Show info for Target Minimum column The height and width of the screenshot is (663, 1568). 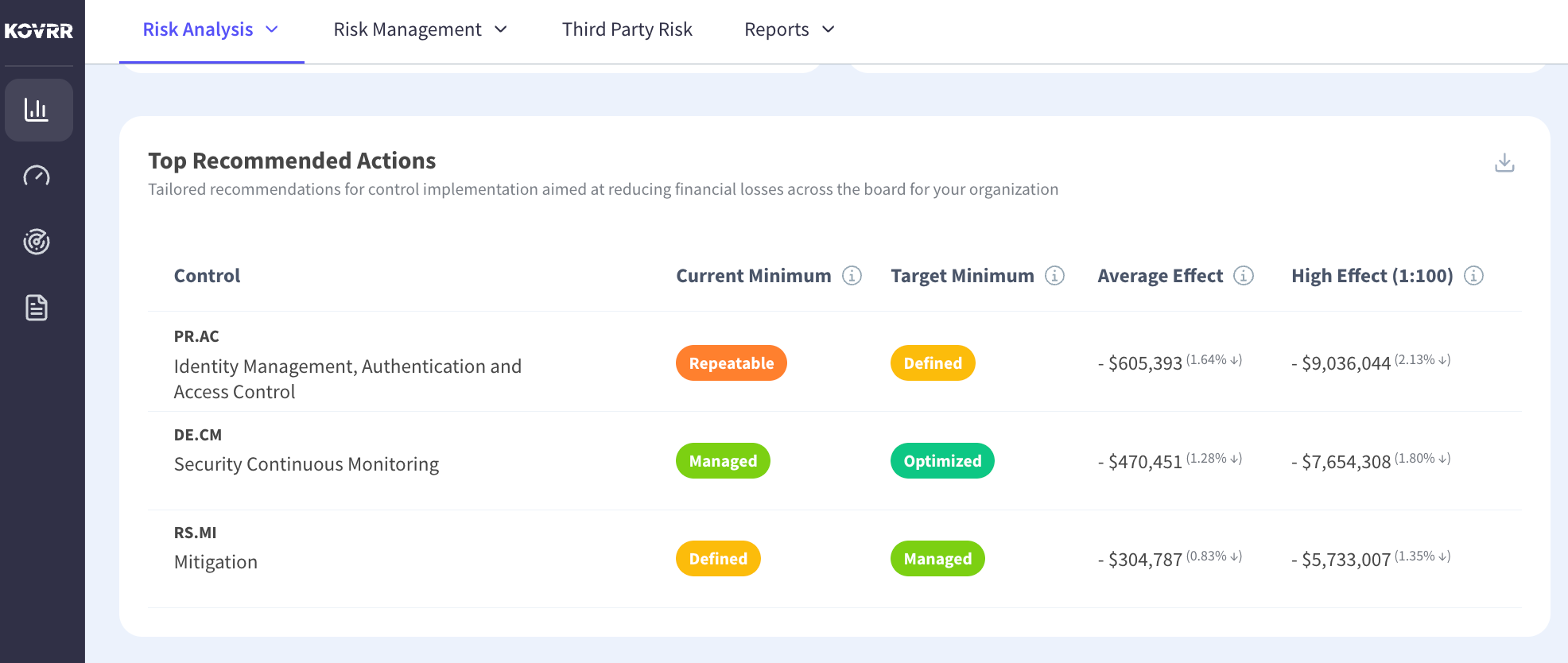(1054, 276)
